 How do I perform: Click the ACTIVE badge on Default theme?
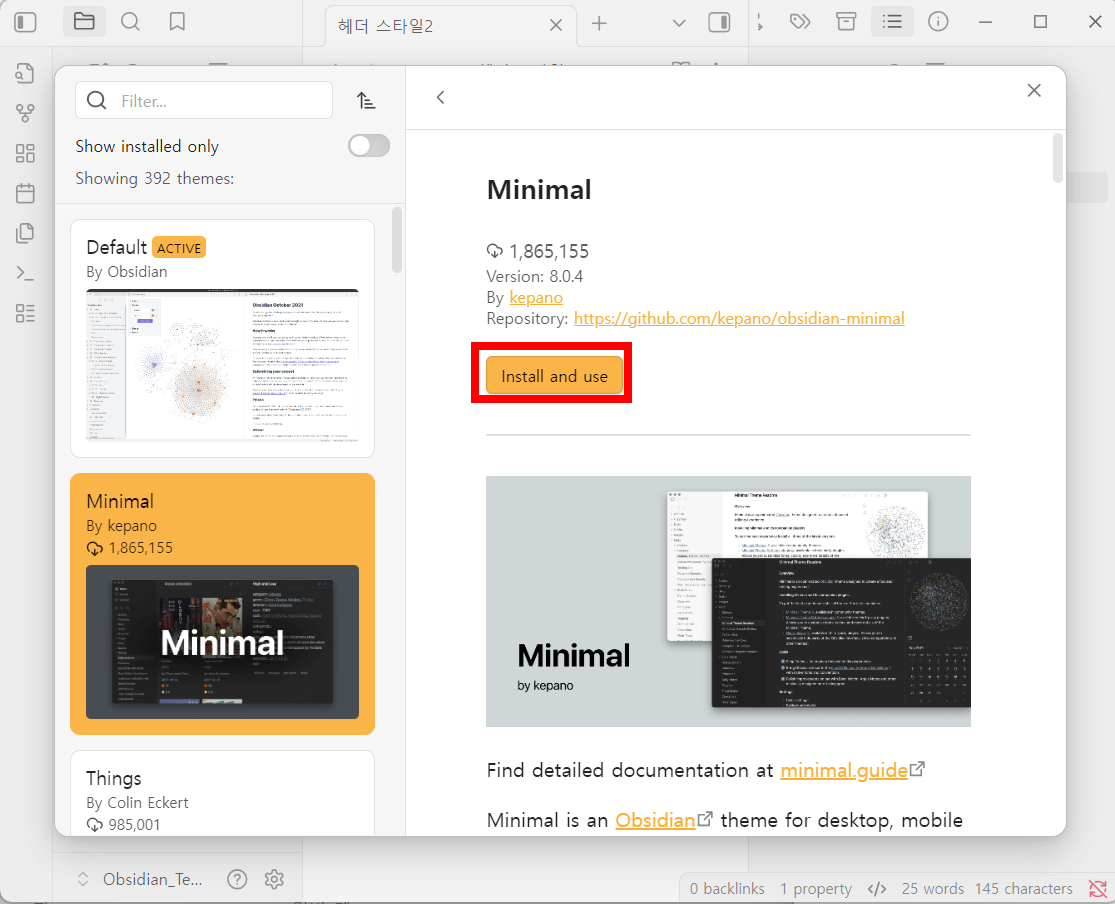(179, 248)
